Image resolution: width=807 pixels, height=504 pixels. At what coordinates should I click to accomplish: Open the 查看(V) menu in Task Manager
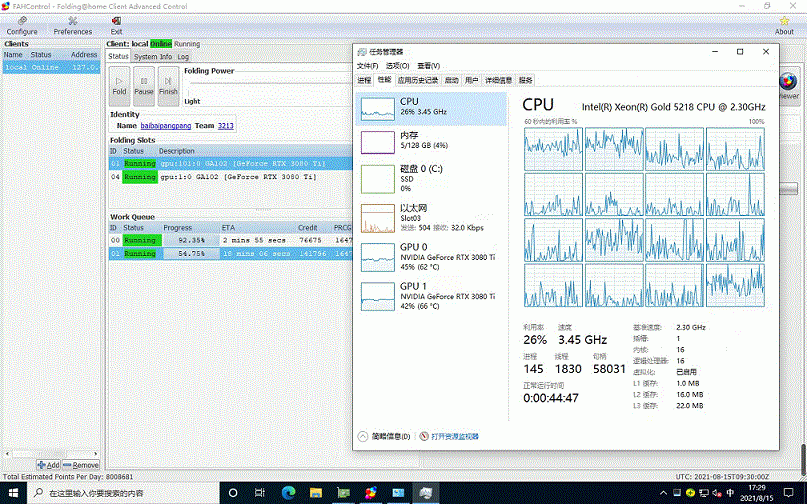[428, 66]
